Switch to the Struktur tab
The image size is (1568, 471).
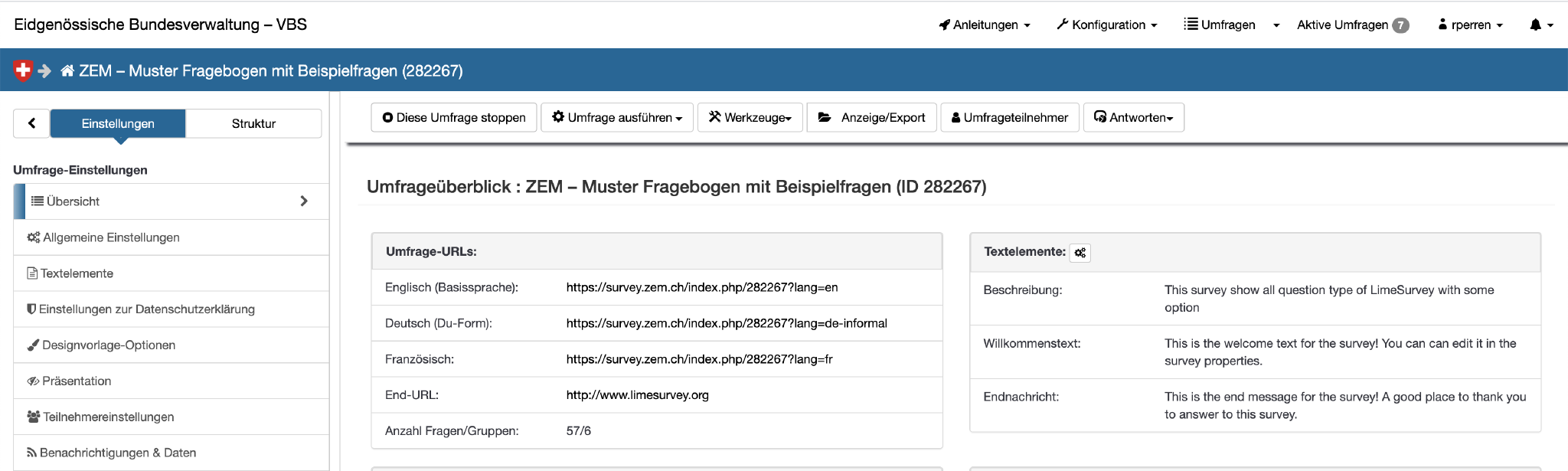point(253,123)
